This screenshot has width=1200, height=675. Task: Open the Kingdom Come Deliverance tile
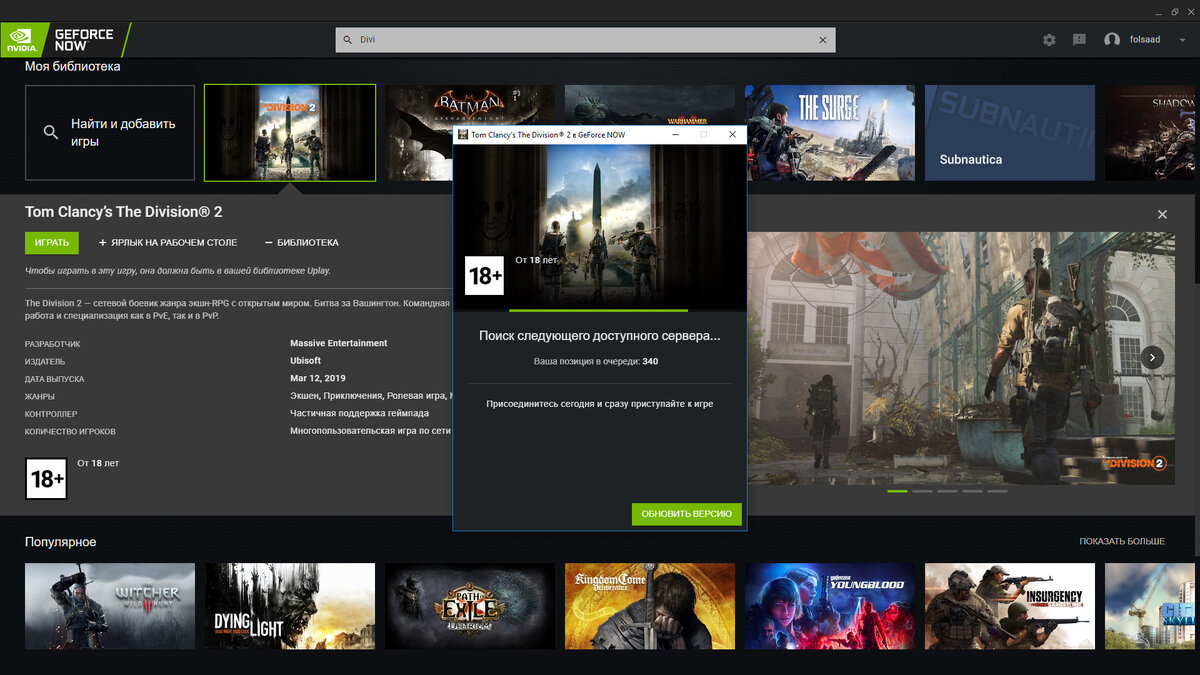point(650,606)
